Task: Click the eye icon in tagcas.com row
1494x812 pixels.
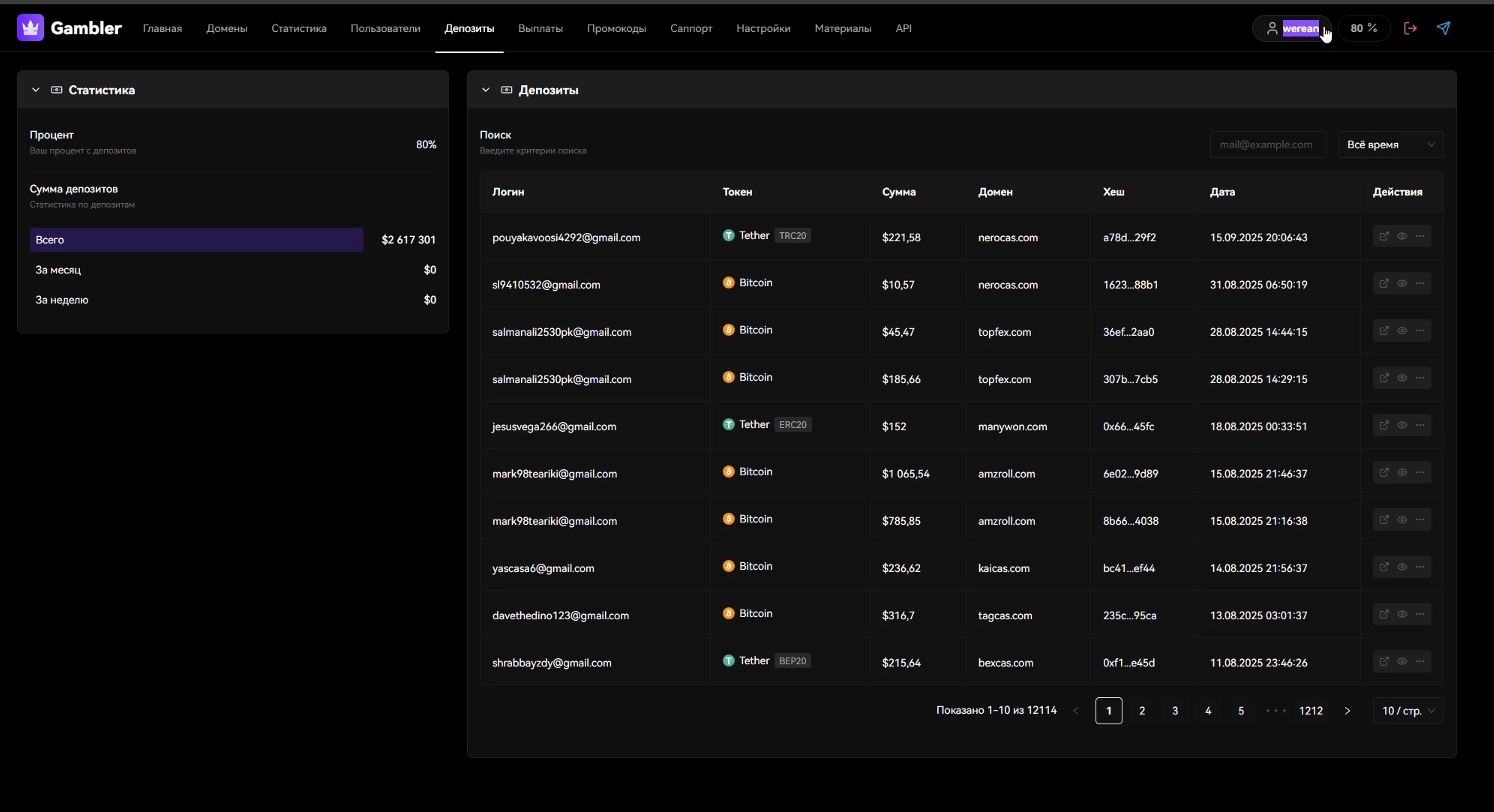Action: 1402,615
